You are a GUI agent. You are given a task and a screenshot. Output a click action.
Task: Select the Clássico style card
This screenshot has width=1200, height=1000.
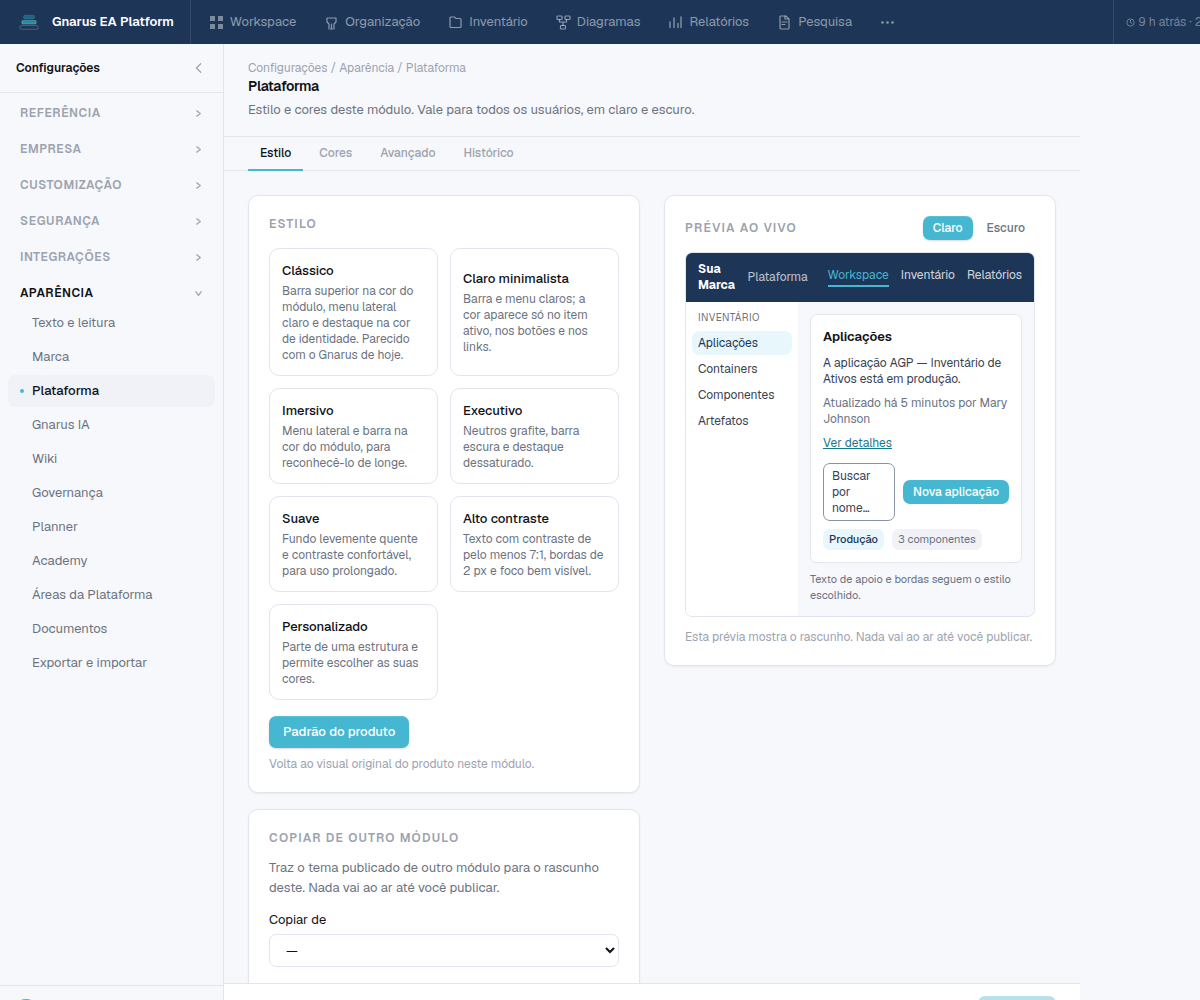click(x=353, y=312)
